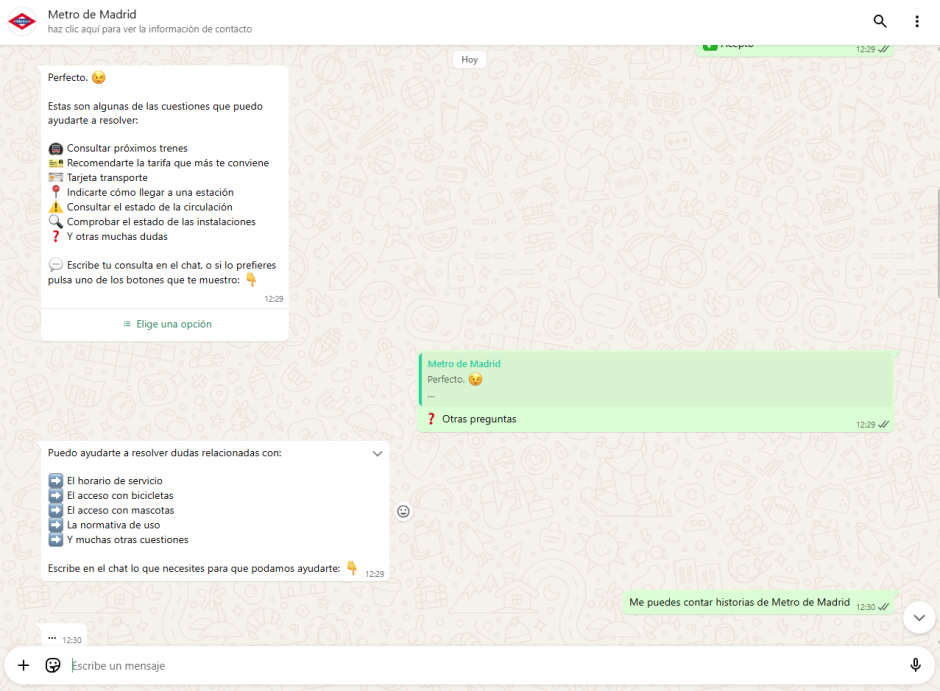This screenshot has width=940, height=691.
Task: Open the search in chat magnifier icon
Action: [879, 22]
